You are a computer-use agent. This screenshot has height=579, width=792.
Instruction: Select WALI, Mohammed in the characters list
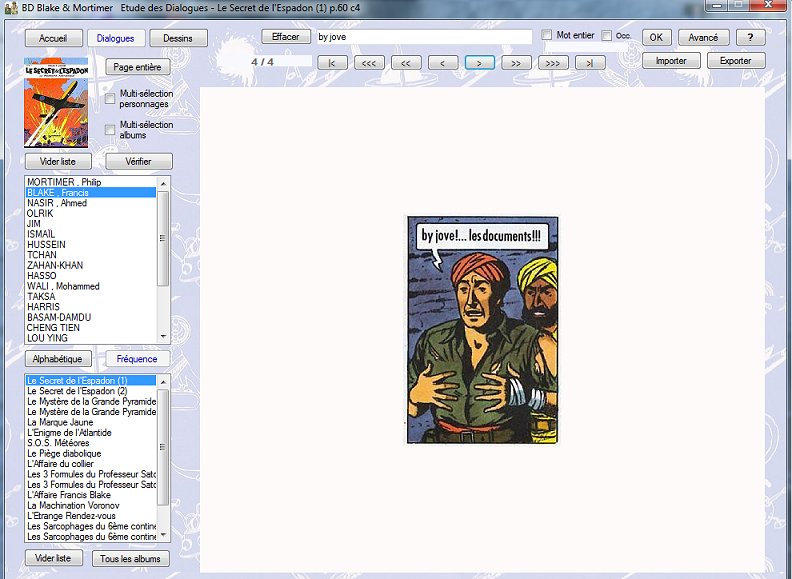[91, 286]
